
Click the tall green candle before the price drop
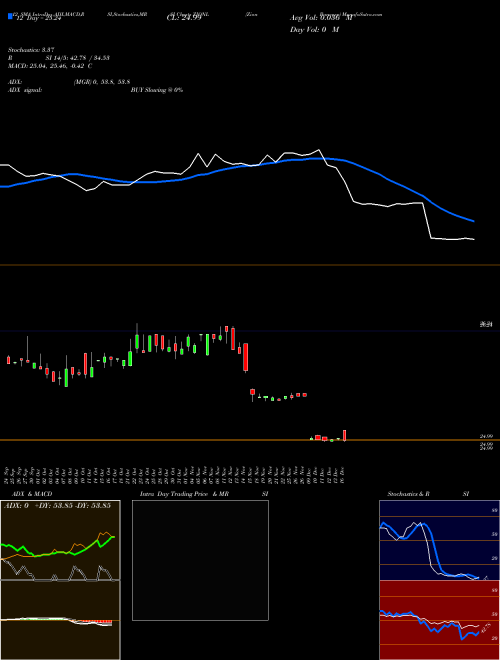click(x=207, y=345)
